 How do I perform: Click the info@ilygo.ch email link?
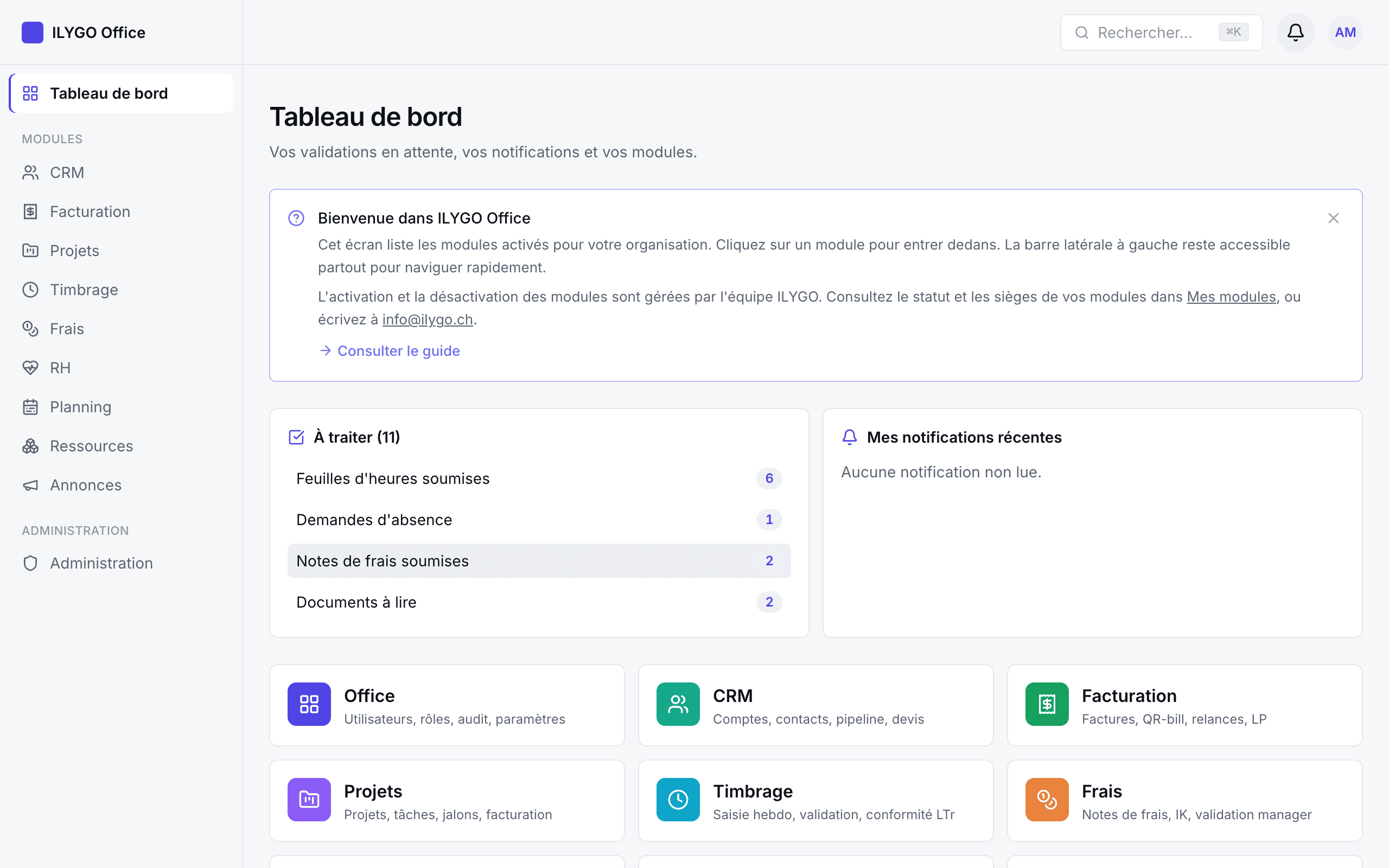pos(428,320)
